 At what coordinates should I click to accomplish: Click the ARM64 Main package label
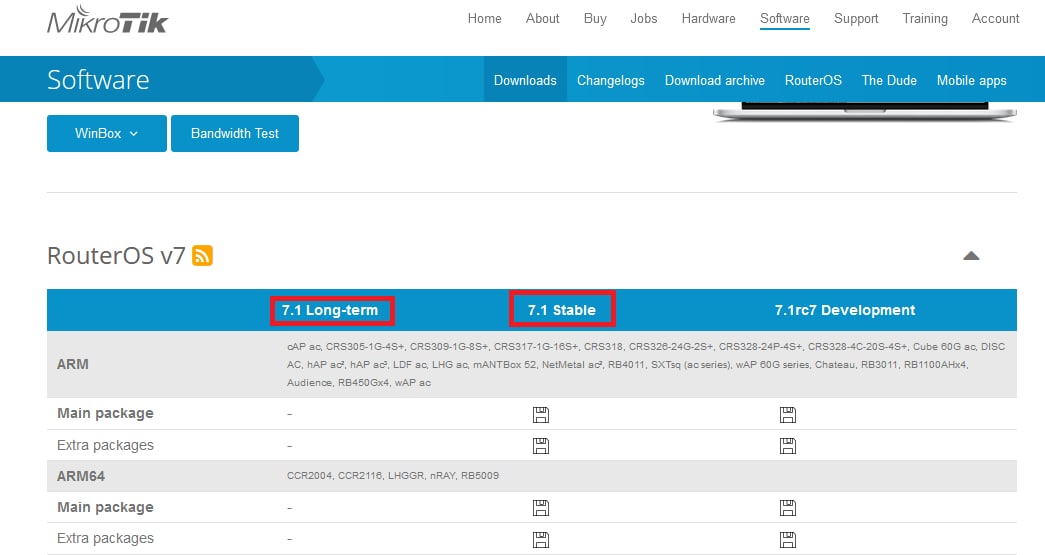tap(105, 507)
